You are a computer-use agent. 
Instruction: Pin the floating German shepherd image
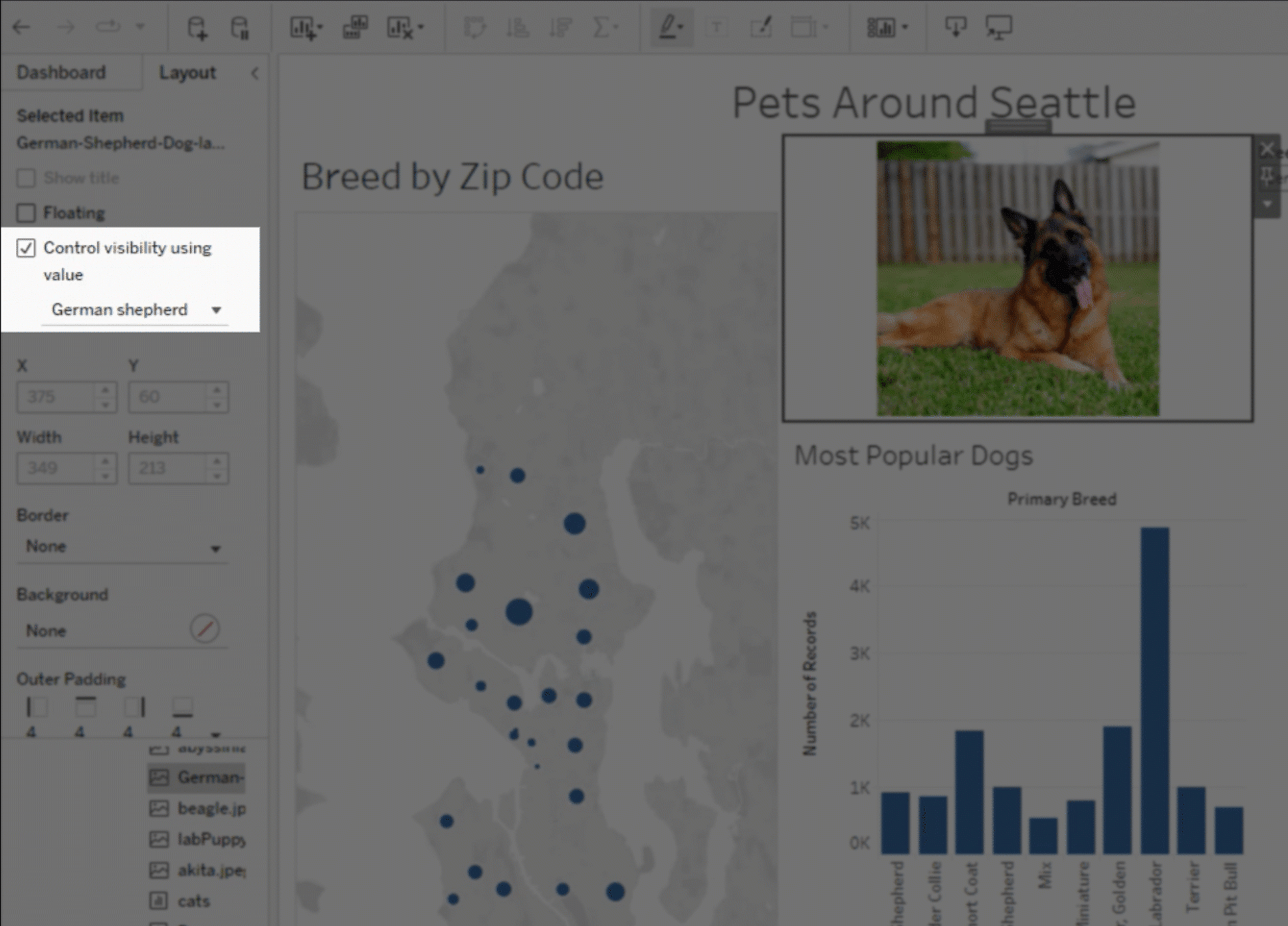[1267, 176]
